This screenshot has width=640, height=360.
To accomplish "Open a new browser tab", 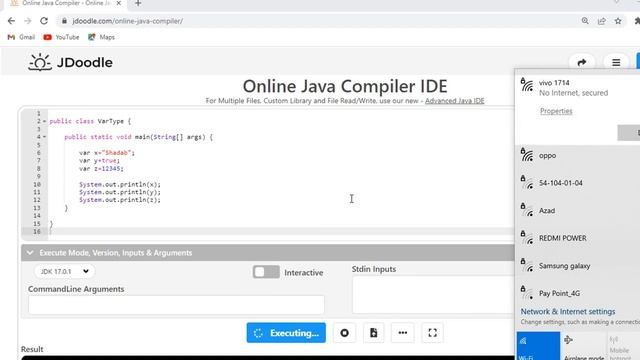I will pyautogui.click(x=138, y=3).
